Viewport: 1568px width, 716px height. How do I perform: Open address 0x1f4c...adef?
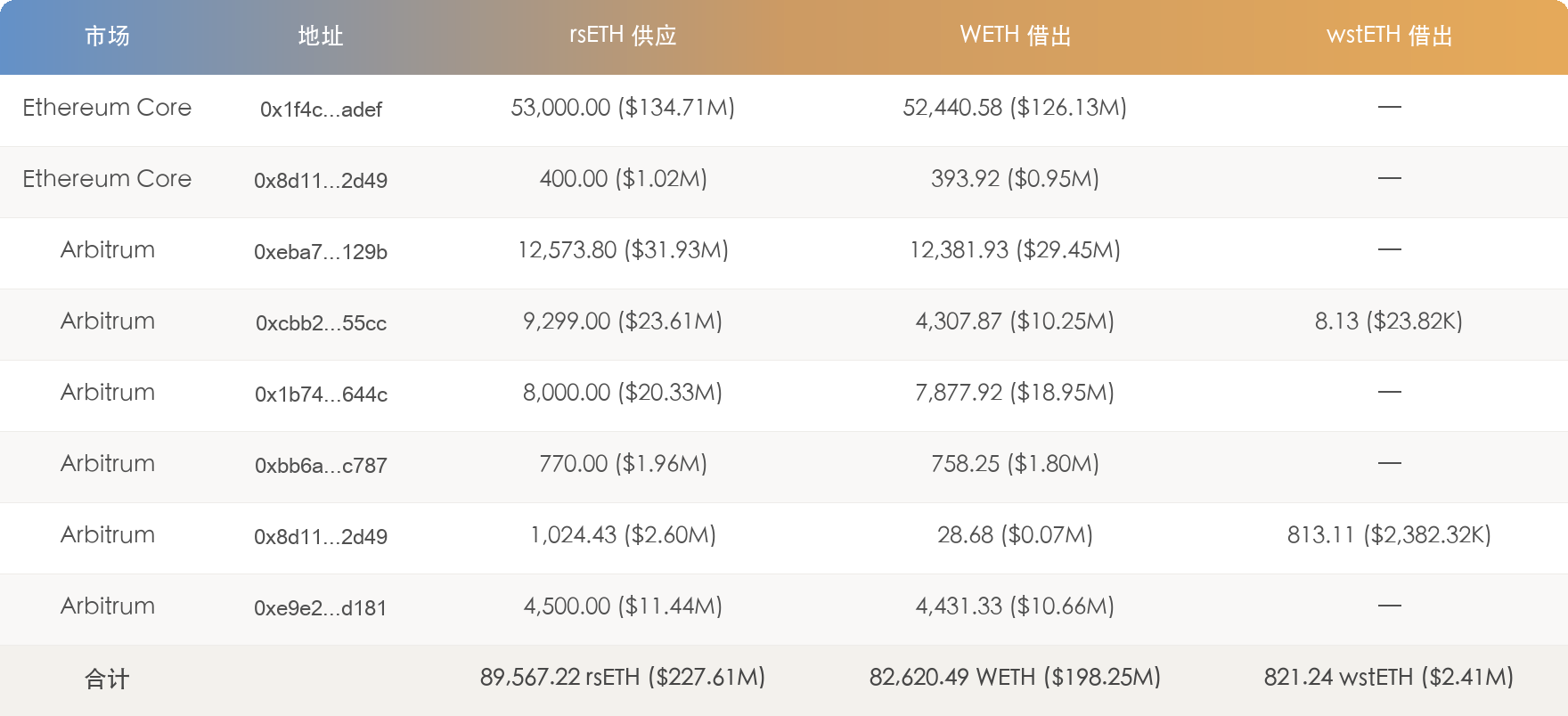321,110
